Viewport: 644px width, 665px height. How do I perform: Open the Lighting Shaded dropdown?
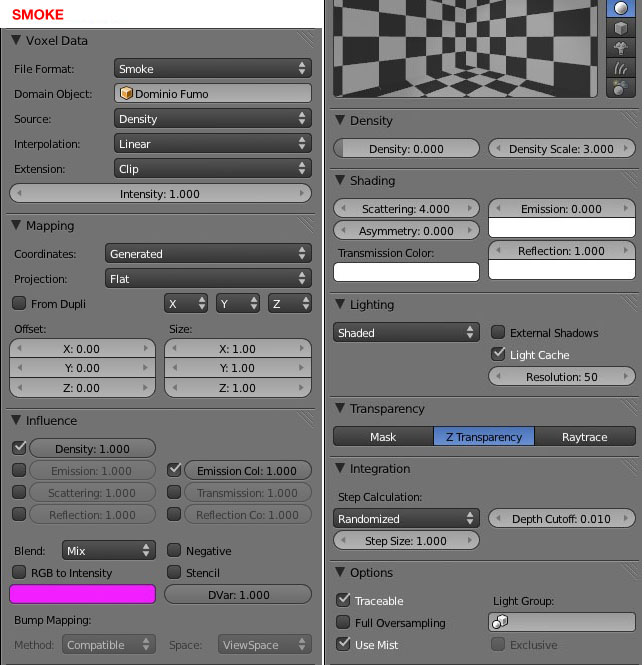click(406, 332)
